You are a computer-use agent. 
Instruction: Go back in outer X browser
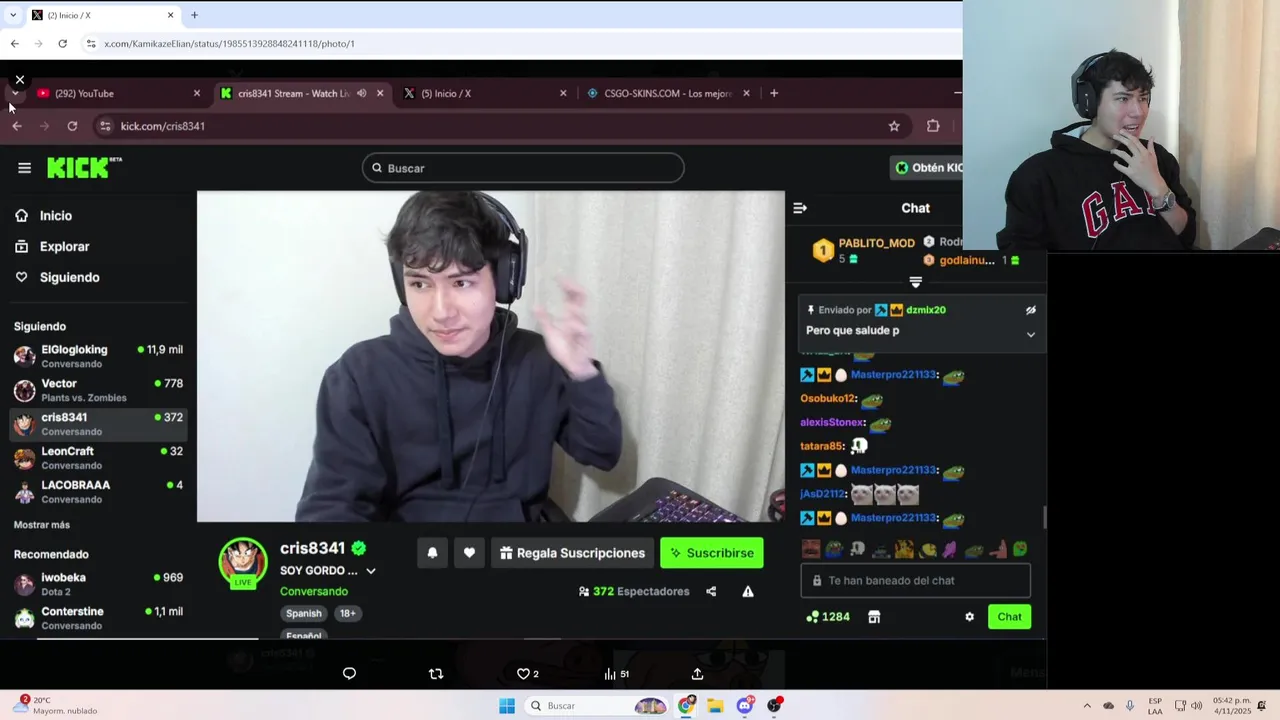14,44
